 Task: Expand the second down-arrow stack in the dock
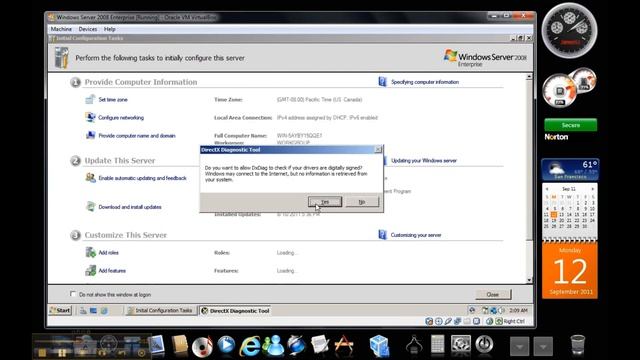coord(543,347)
